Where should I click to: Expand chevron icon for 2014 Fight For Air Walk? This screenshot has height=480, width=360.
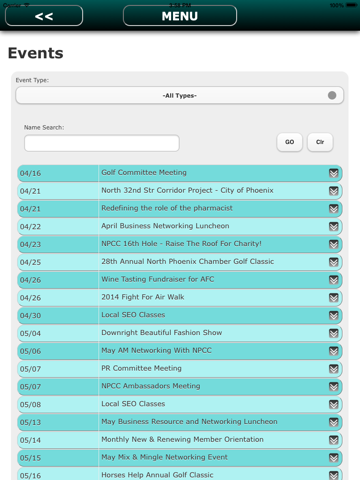(x=333, y=298)
